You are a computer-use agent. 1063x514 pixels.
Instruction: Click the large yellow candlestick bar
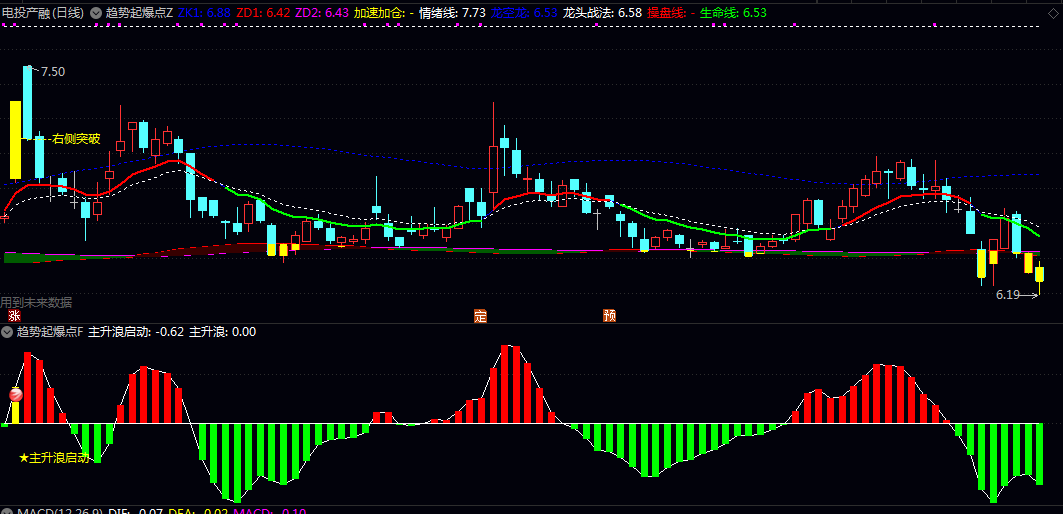click(15, 140)
